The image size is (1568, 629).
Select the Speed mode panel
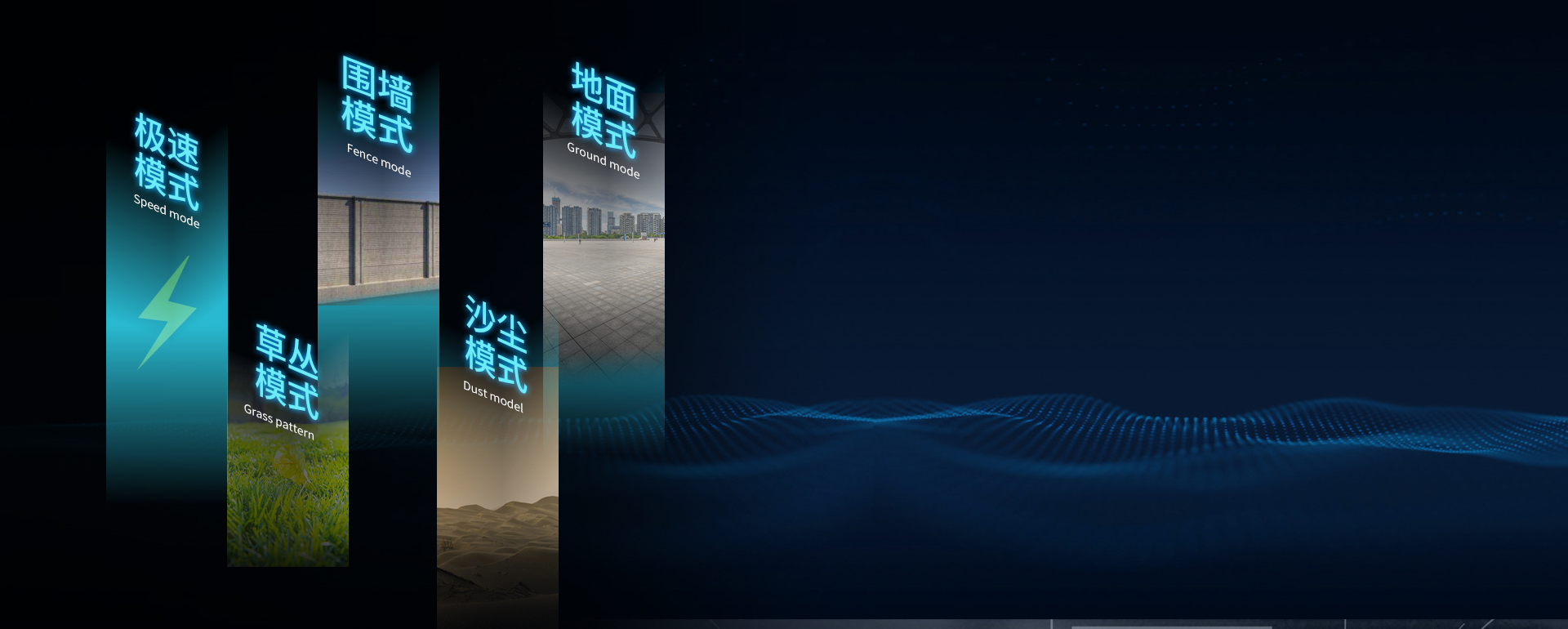tap(167, 310)
